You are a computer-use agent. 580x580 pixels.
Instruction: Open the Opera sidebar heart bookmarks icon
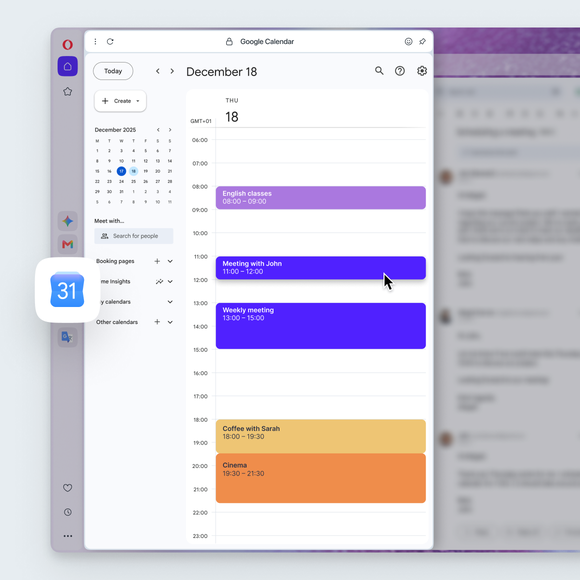pos(68,488)
